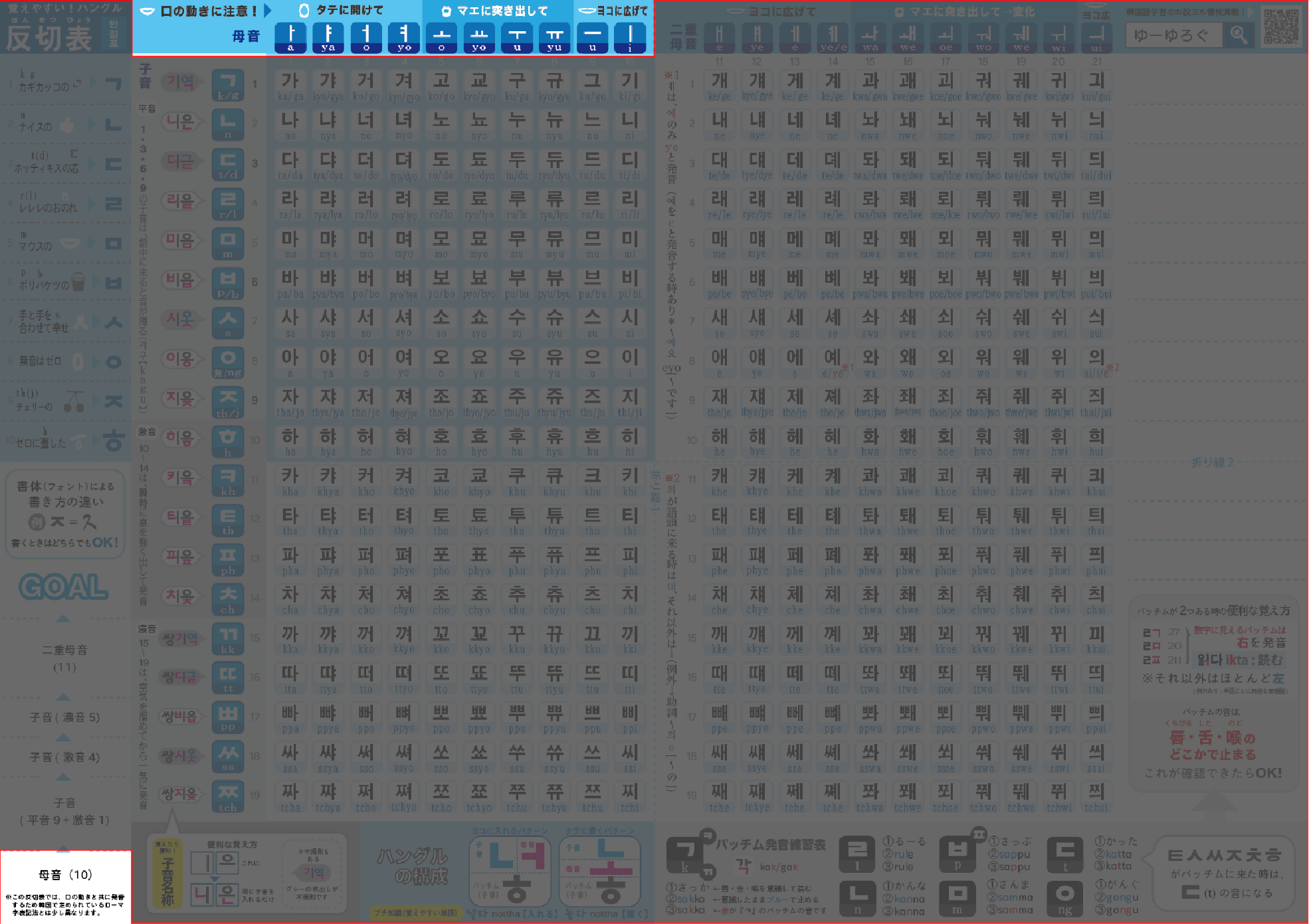Select the ㅢ (ui) double vowel tile

tap(1096, 38)
